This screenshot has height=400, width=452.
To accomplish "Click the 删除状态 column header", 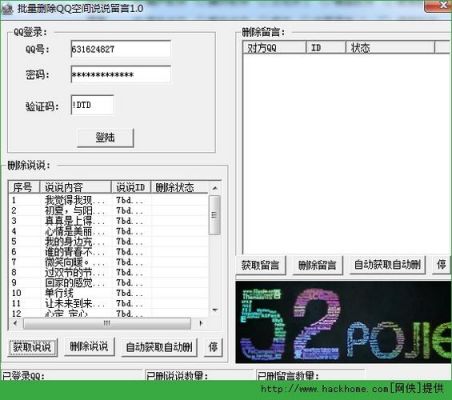I will 180,187.
